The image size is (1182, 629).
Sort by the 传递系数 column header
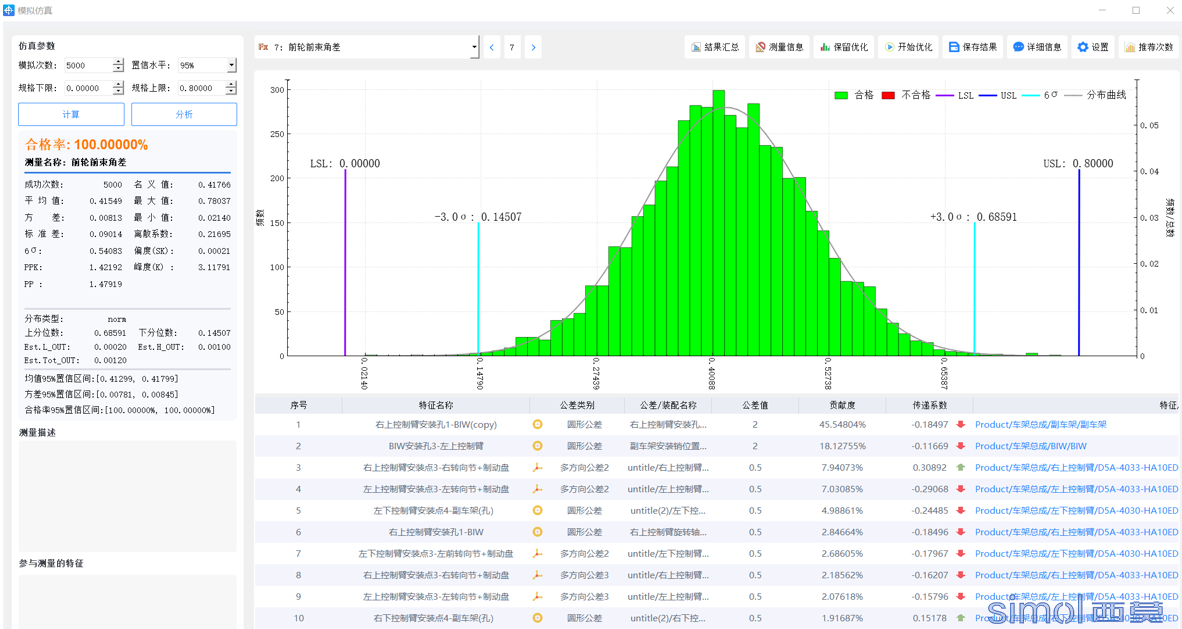pyautogui.click(x=929, y=405)
